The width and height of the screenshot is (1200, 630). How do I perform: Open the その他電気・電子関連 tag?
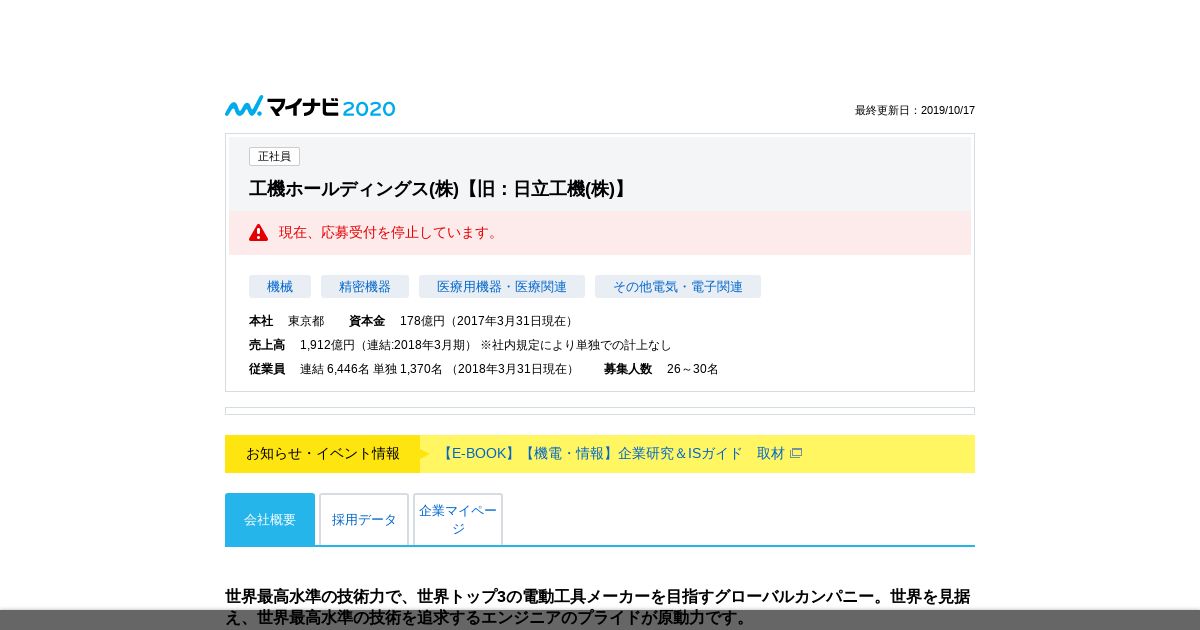678,287
